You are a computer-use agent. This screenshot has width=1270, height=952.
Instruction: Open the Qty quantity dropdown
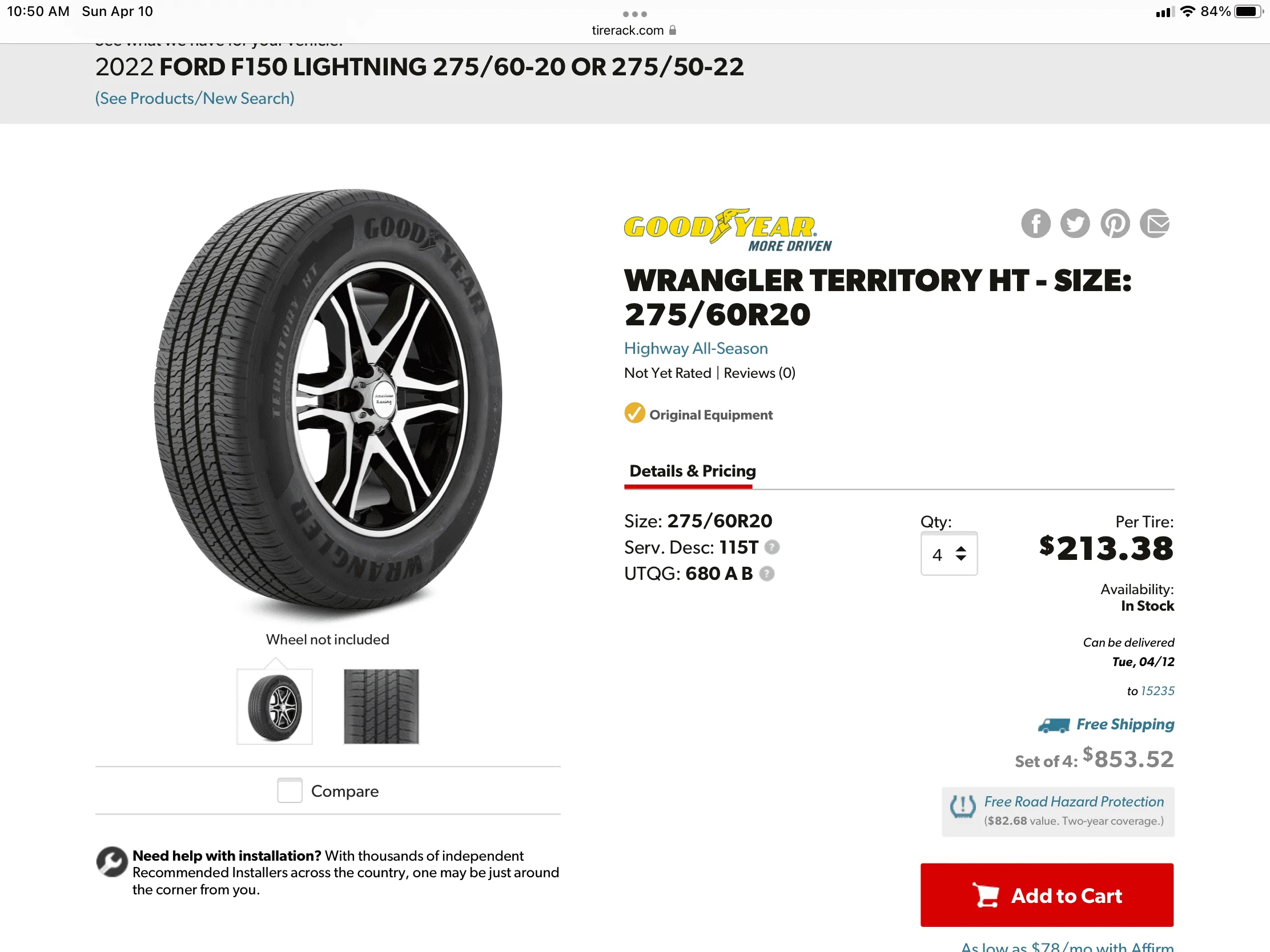[949, 554]
